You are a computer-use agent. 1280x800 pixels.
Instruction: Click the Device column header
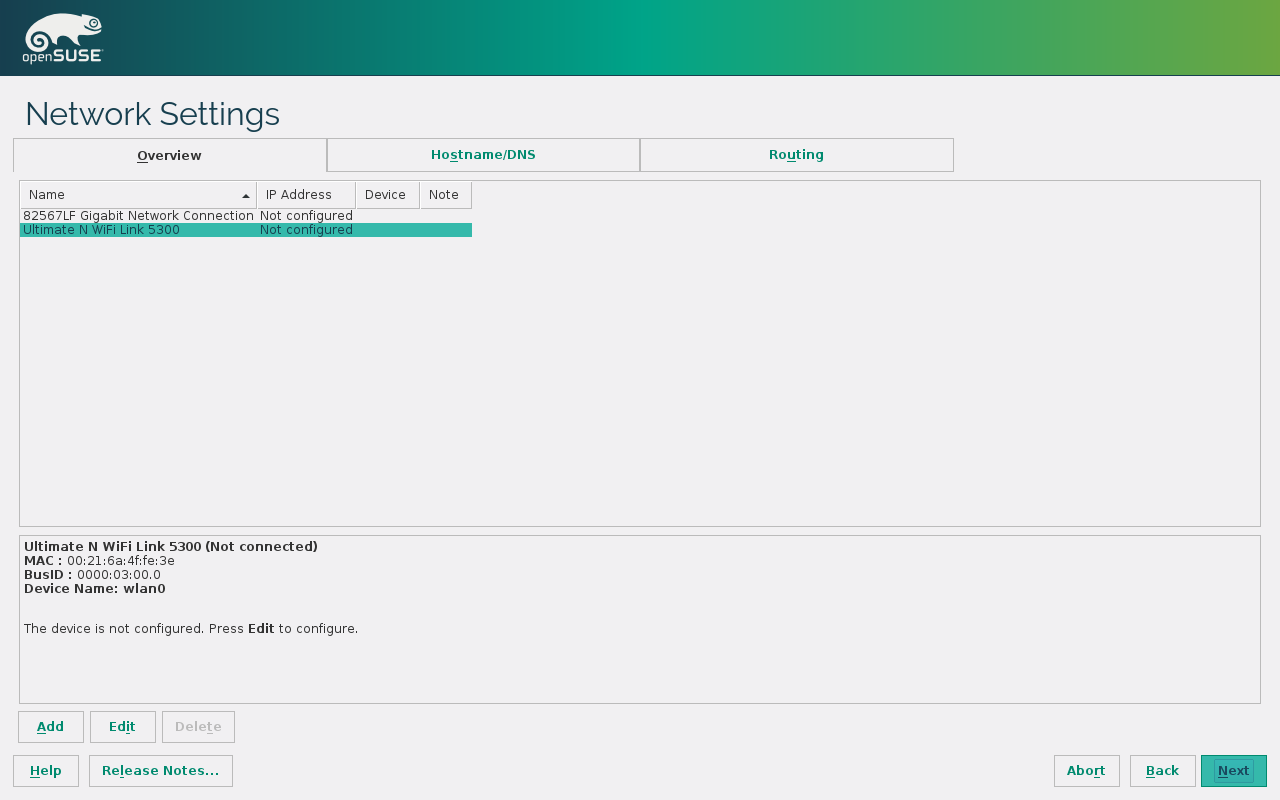tap(386, 195)
